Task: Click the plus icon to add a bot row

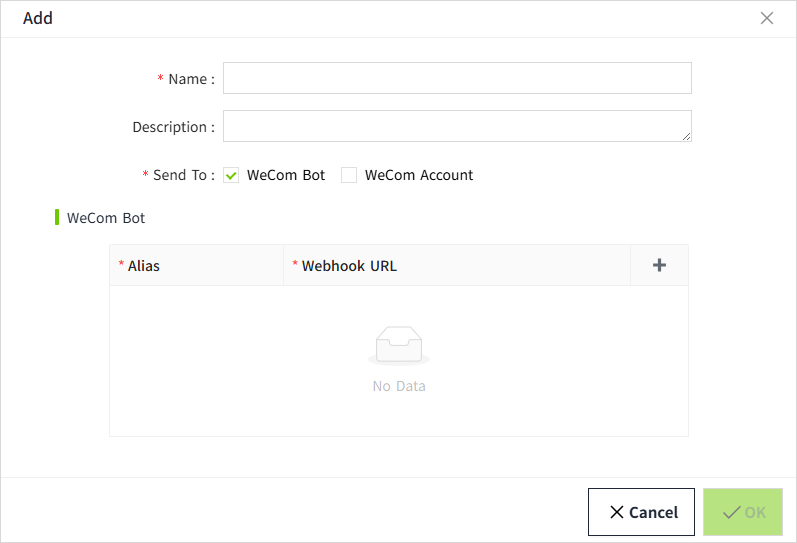Action: [659, 265]
